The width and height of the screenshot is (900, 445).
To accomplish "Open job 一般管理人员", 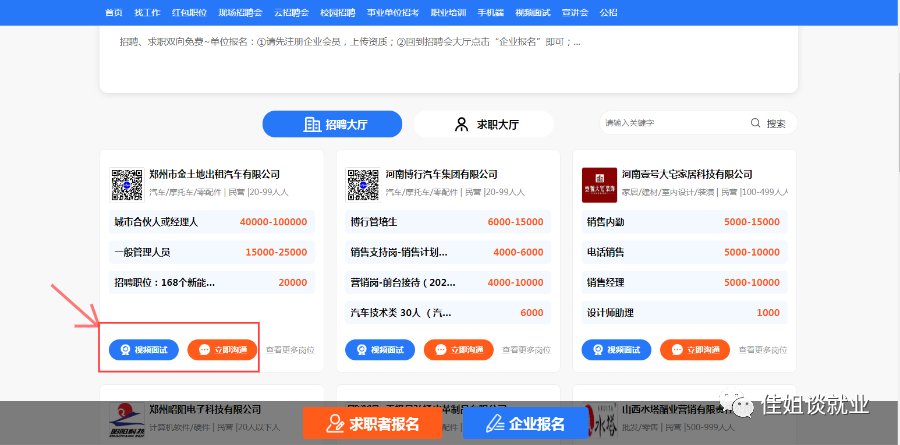I will tap(212, 252).
